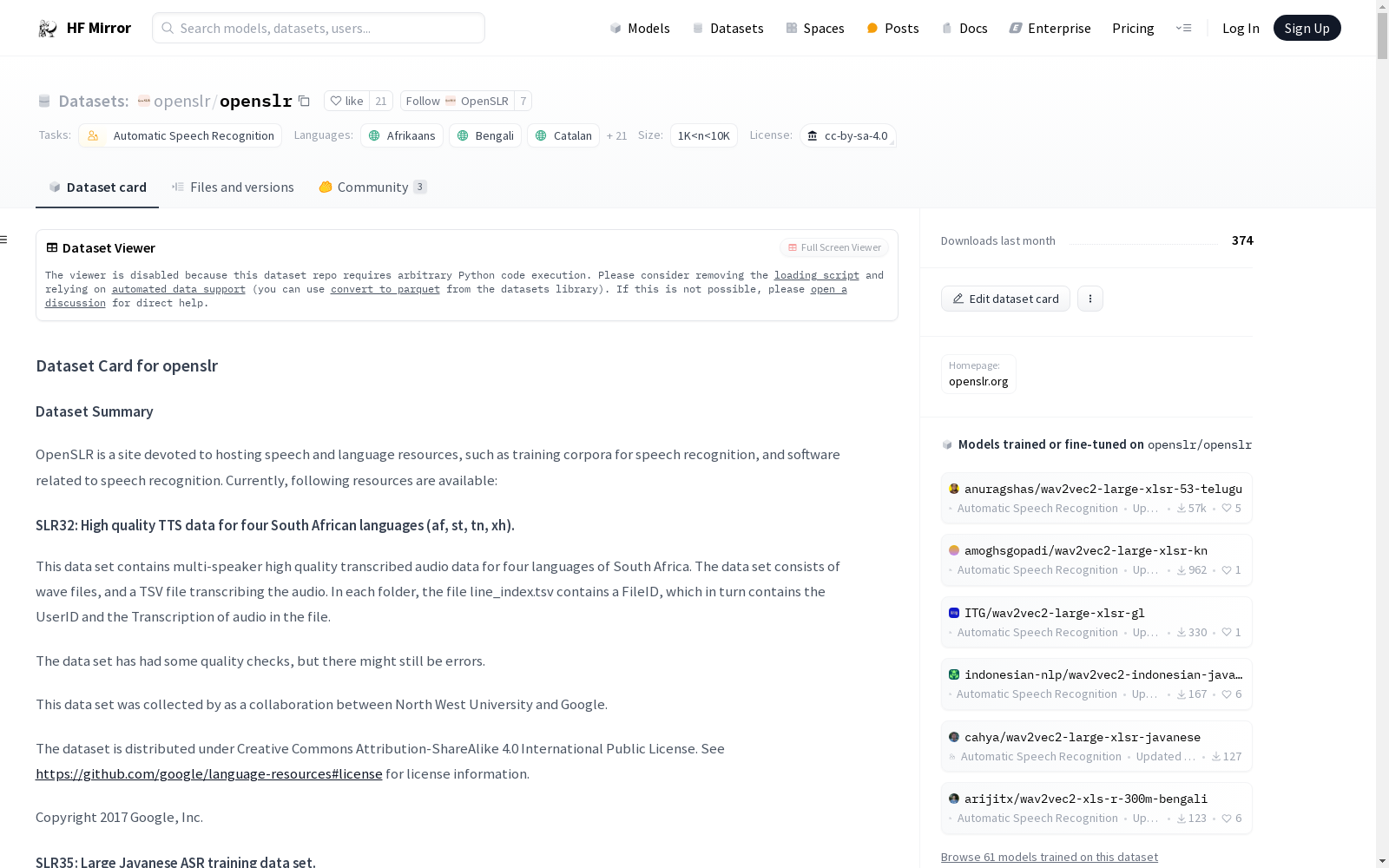Click the Dataset Viewer table icon
The image size is (1389, 868).
point(52,247)
